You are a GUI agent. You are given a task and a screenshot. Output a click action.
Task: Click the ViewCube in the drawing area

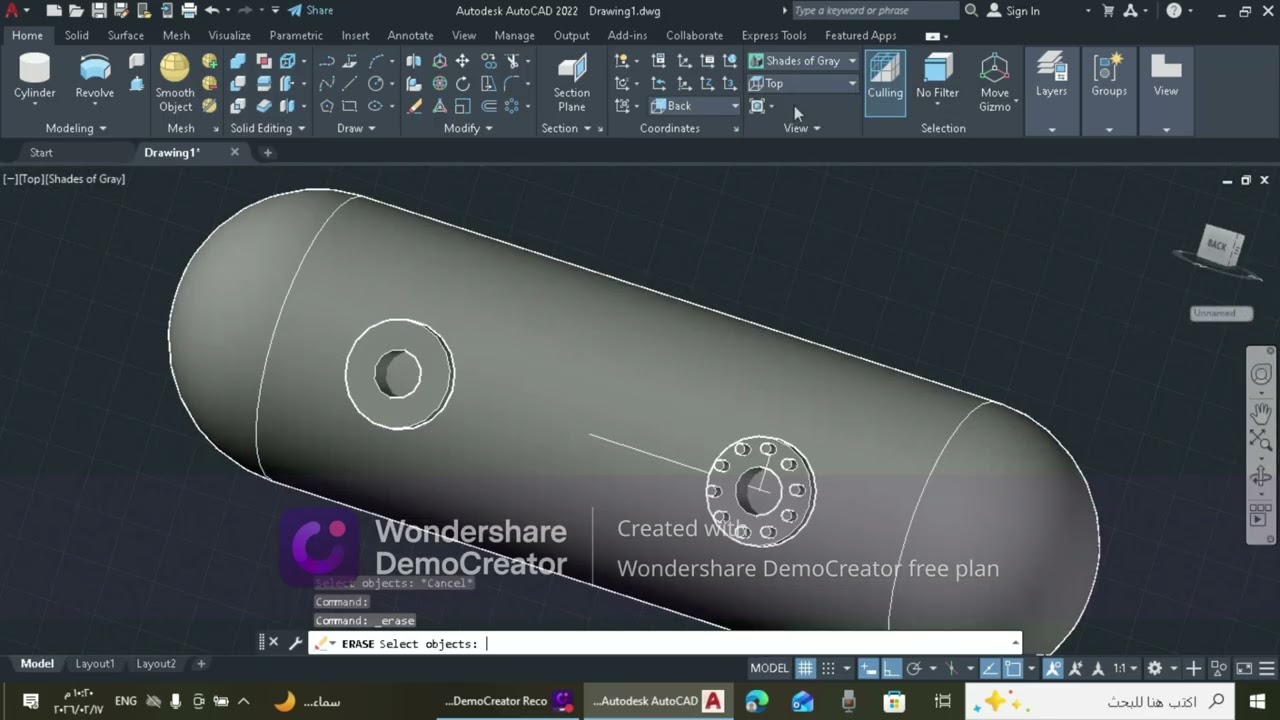click(1220, 246)
